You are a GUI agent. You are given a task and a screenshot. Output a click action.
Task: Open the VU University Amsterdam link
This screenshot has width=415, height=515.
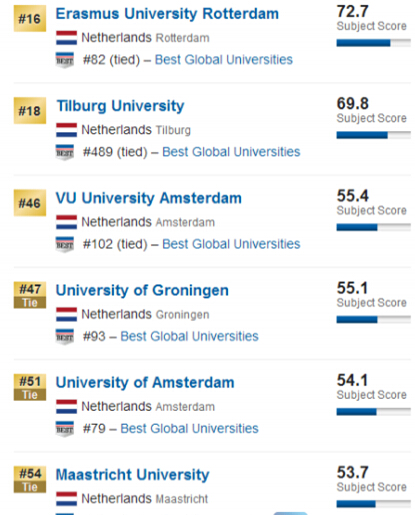tap(148, 198)
